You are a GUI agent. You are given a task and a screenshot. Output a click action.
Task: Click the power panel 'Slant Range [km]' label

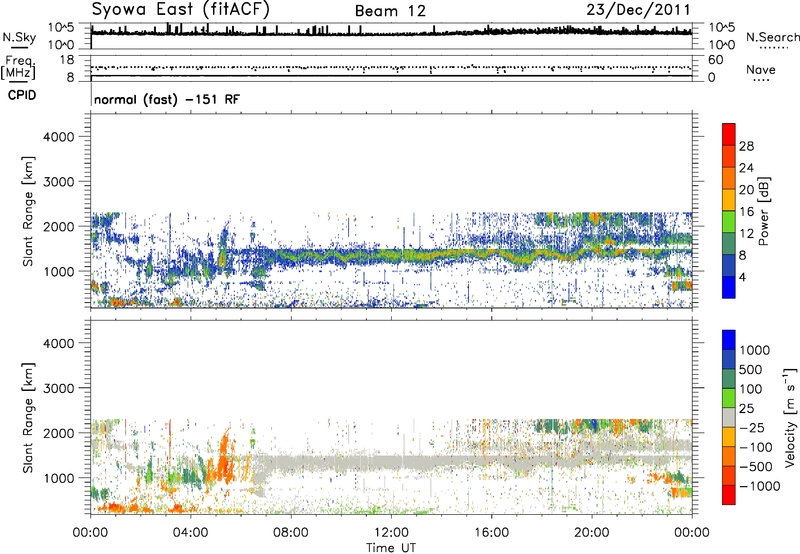coord(28,211)
